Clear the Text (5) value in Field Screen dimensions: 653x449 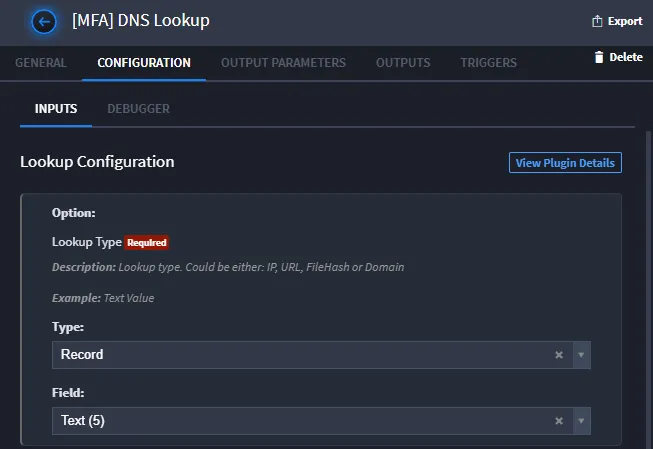[x=559, y=421]
